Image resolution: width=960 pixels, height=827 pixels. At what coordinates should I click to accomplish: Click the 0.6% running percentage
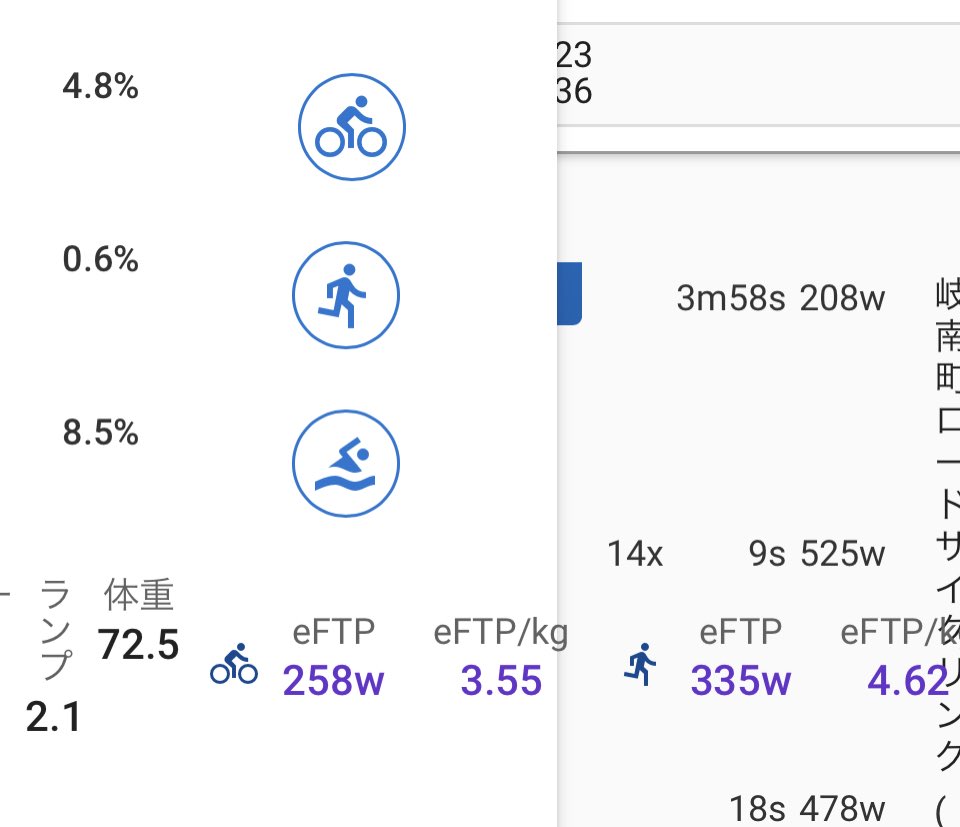click(x=100, y=259)
